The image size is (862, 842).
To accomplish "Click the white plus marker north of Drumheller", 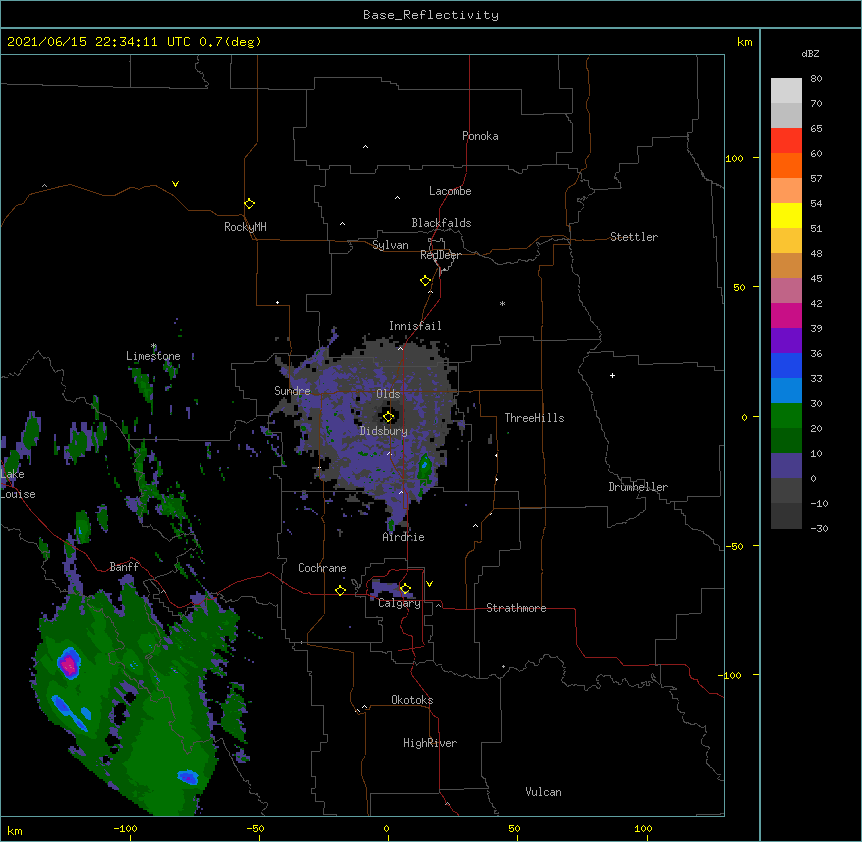I will (612, 375).
